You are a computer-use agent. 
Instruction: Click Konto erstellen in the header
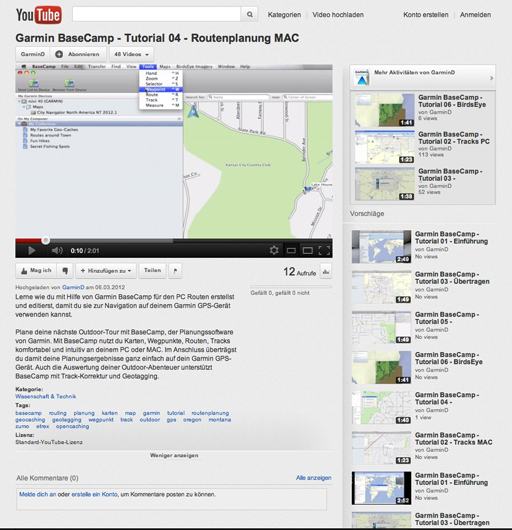pyautogui.click(x=425, y=15)
